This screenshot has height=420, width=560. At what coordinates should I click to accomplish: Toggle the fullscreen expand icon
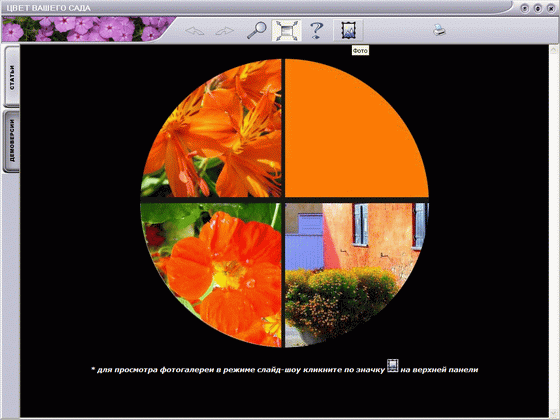pyautogui.click(x=286, y=30)
